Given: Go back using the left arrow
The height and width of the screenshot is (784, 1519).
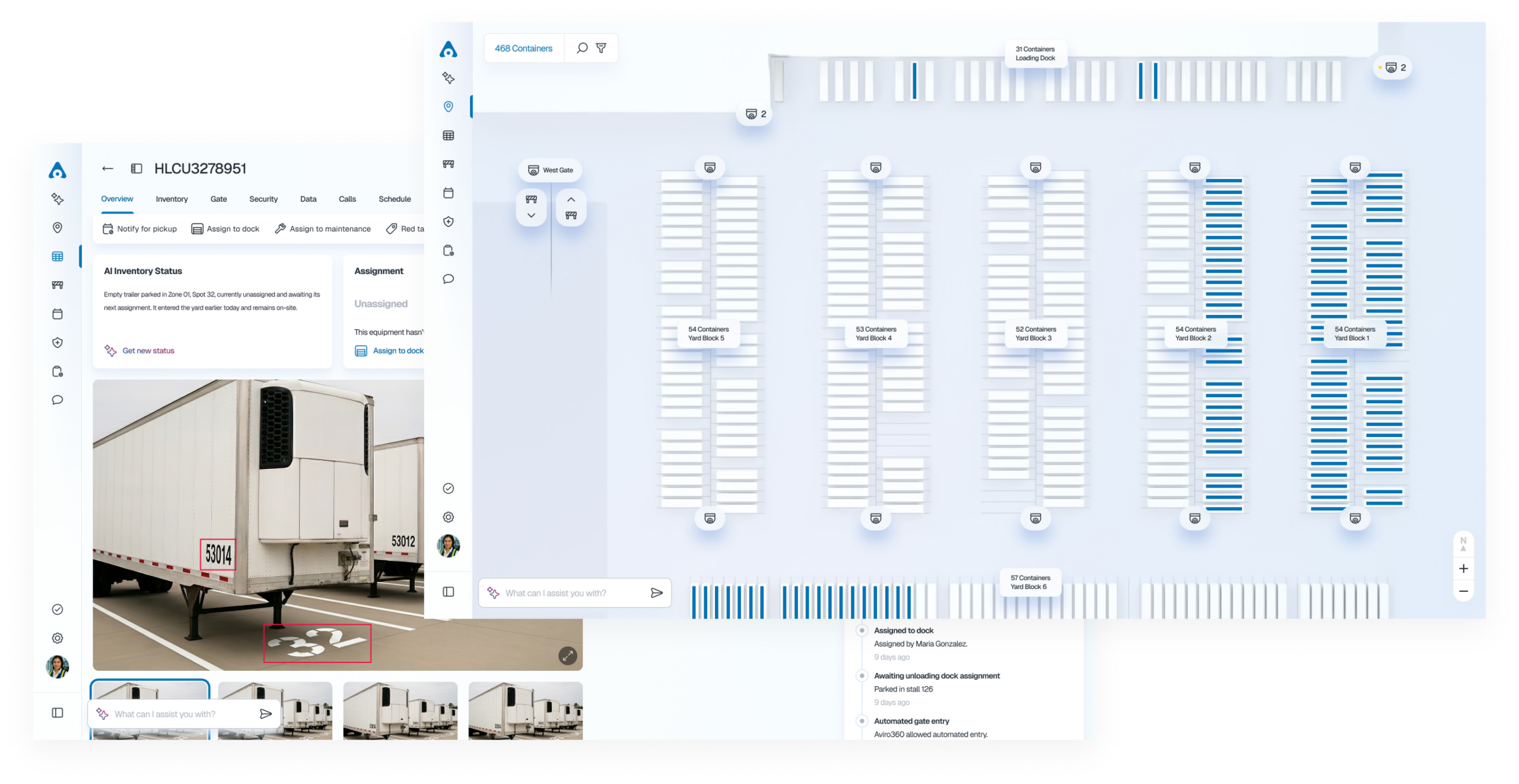Looking at the screenshot, I should point(107,169).
